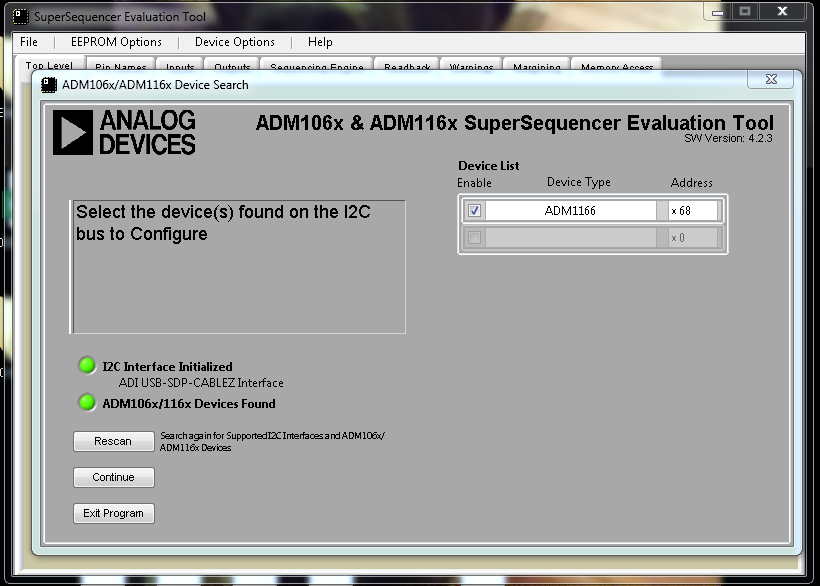
Task: Switch to the Top Level tab
Action: 49,66
